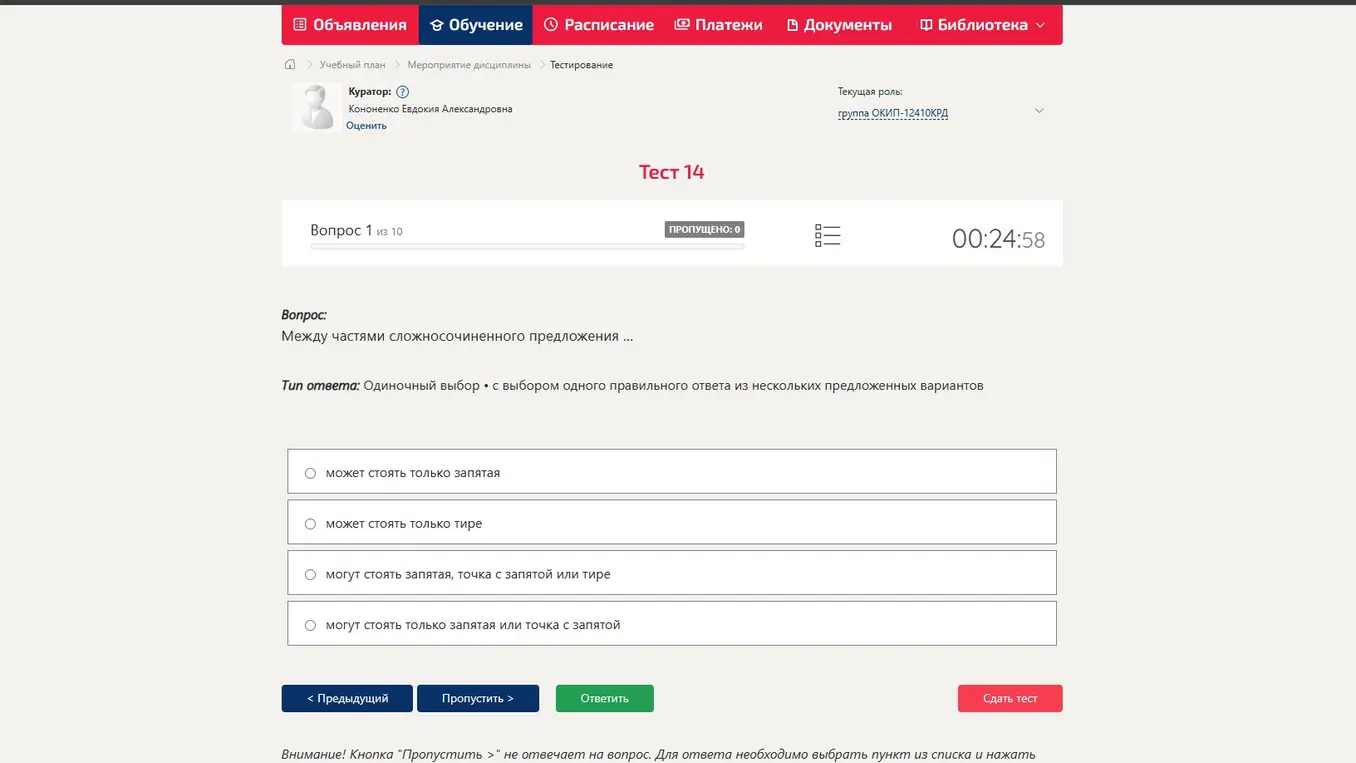1356x763 pixels.
Task: Select radio 'может стоять только запятая'
Action: click(x=310, y=473)
